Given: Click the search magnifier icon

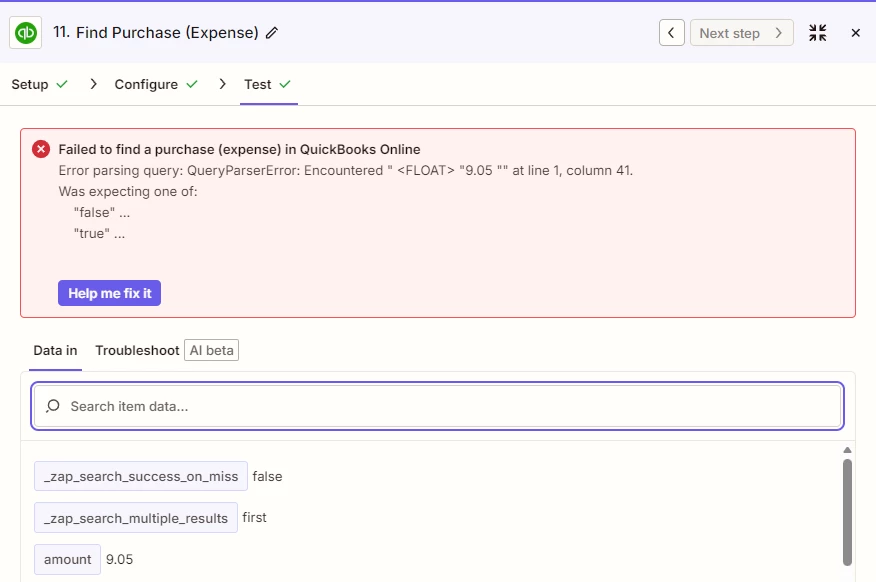Looking at the screenshot, I should tap(53, 406).
